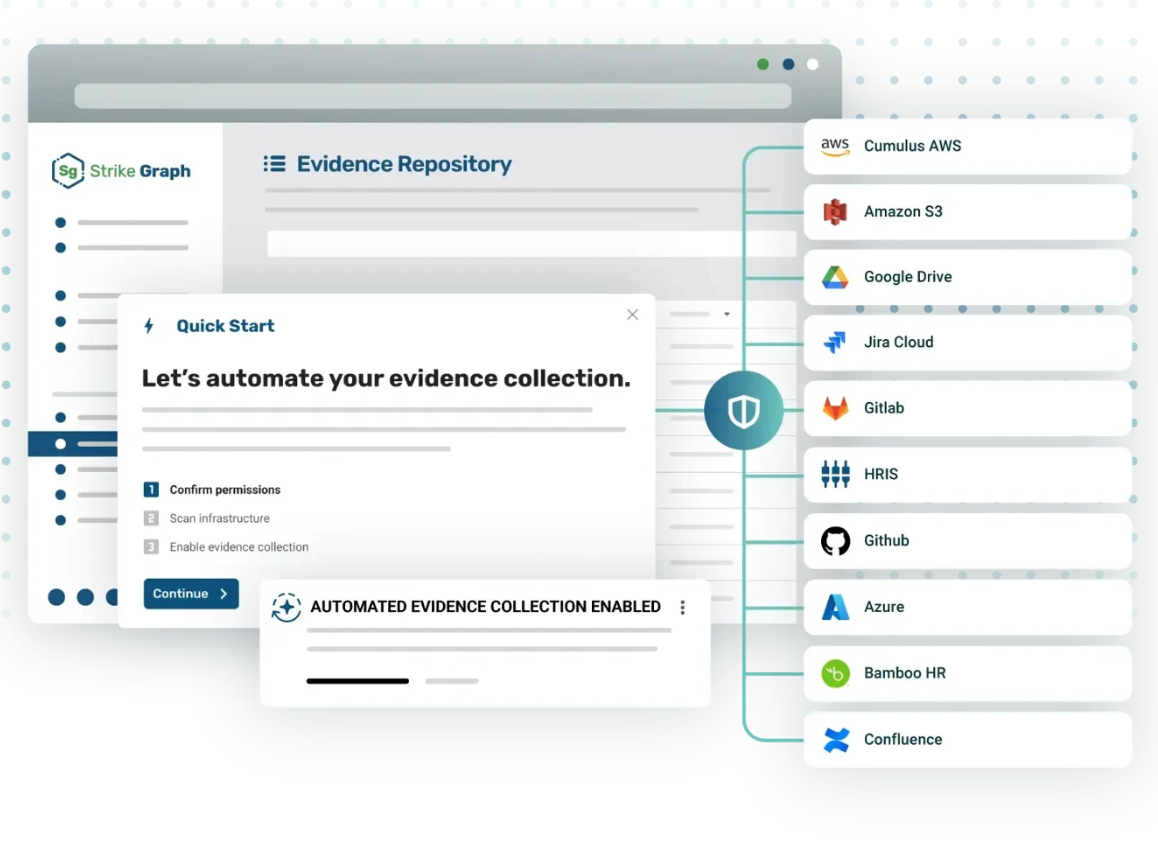Image resolution: width=1158 pixels, height=858 pixels.
Task: Click the central shield hub icon
Action: (744, 410)
